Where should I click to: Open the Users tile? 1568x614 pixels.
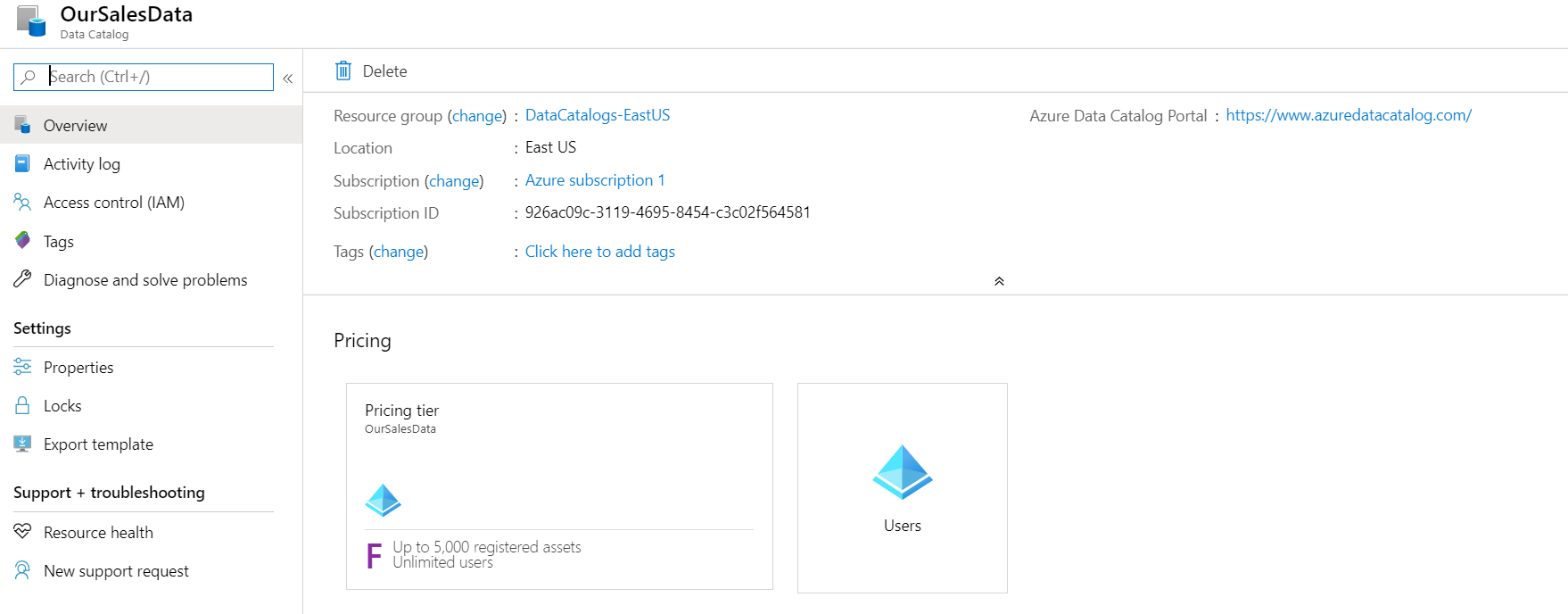pyautogui.click(x=903, y=488)
